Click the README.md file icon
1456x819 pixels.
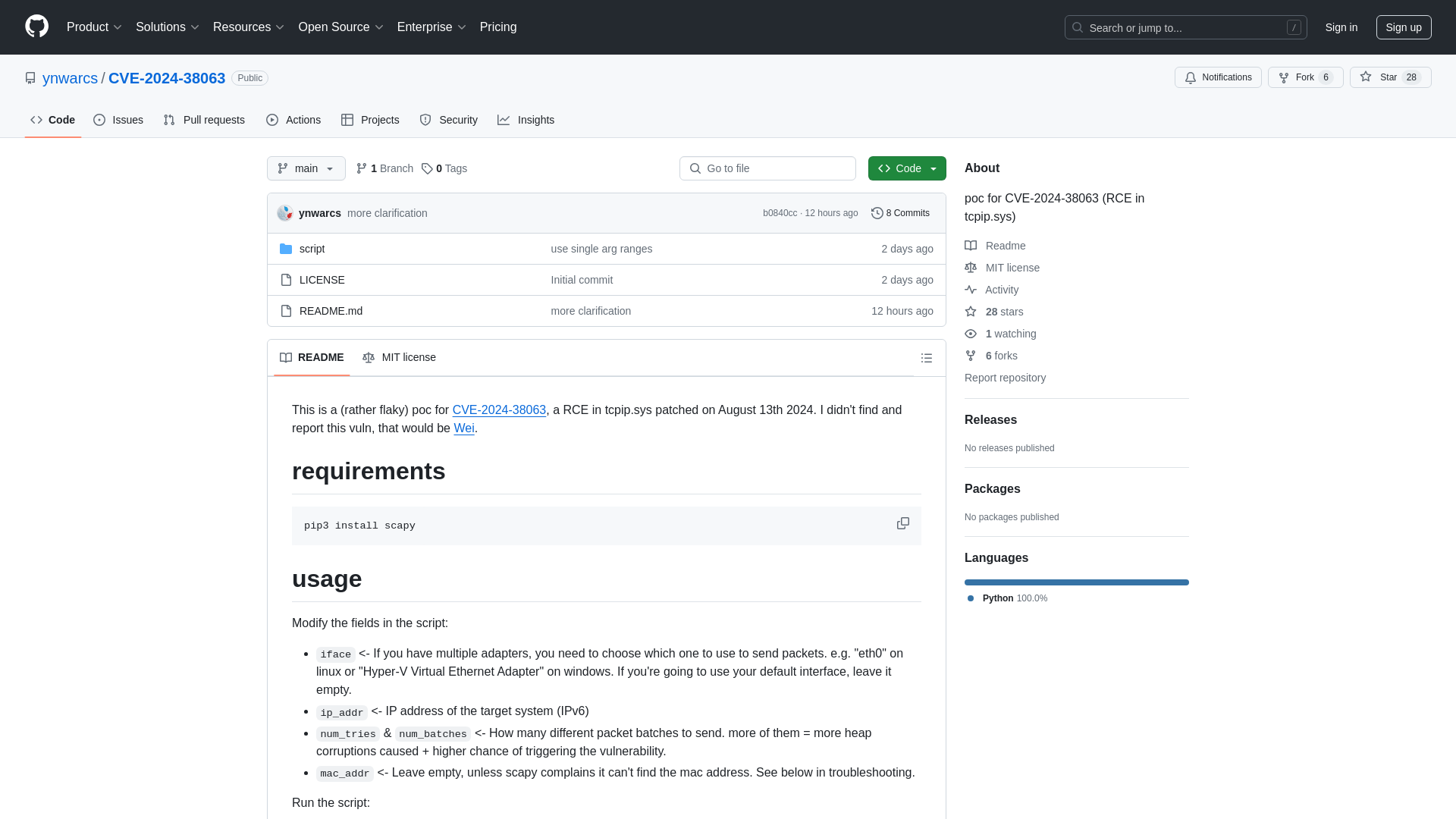coord(286,311)
